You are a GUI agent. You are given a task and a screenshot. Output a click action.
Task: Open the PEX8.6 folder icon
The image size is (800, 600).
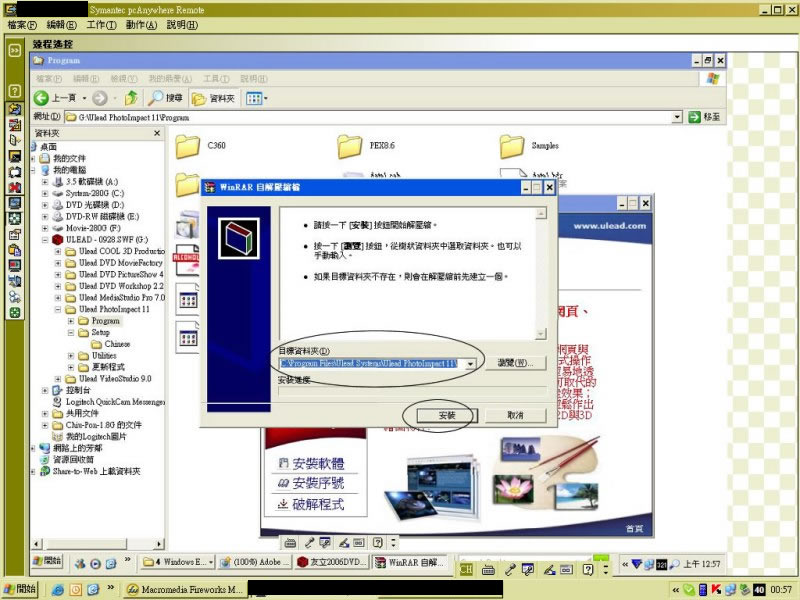(349, 146)
